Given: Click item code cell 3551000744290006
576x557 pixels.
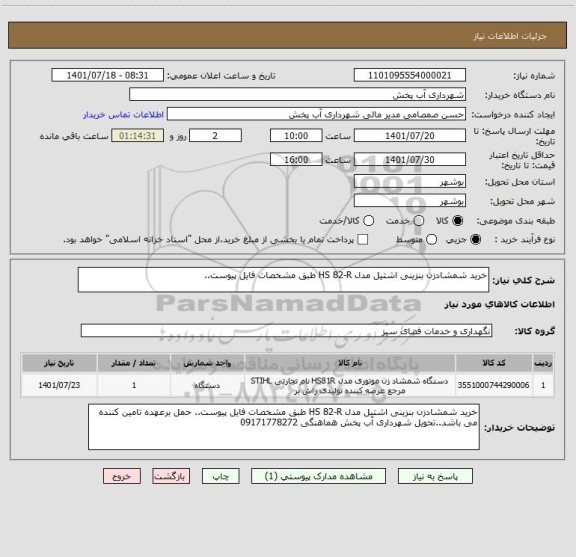Looking at the screenshot, I should coord(493,385).
